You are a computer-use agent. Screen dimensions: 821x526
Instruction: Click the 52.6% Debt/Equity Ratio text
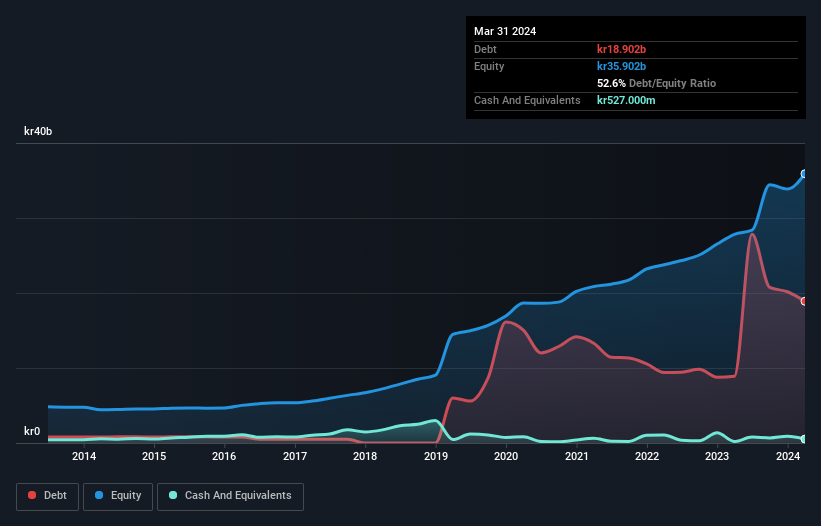coord(657,83)
